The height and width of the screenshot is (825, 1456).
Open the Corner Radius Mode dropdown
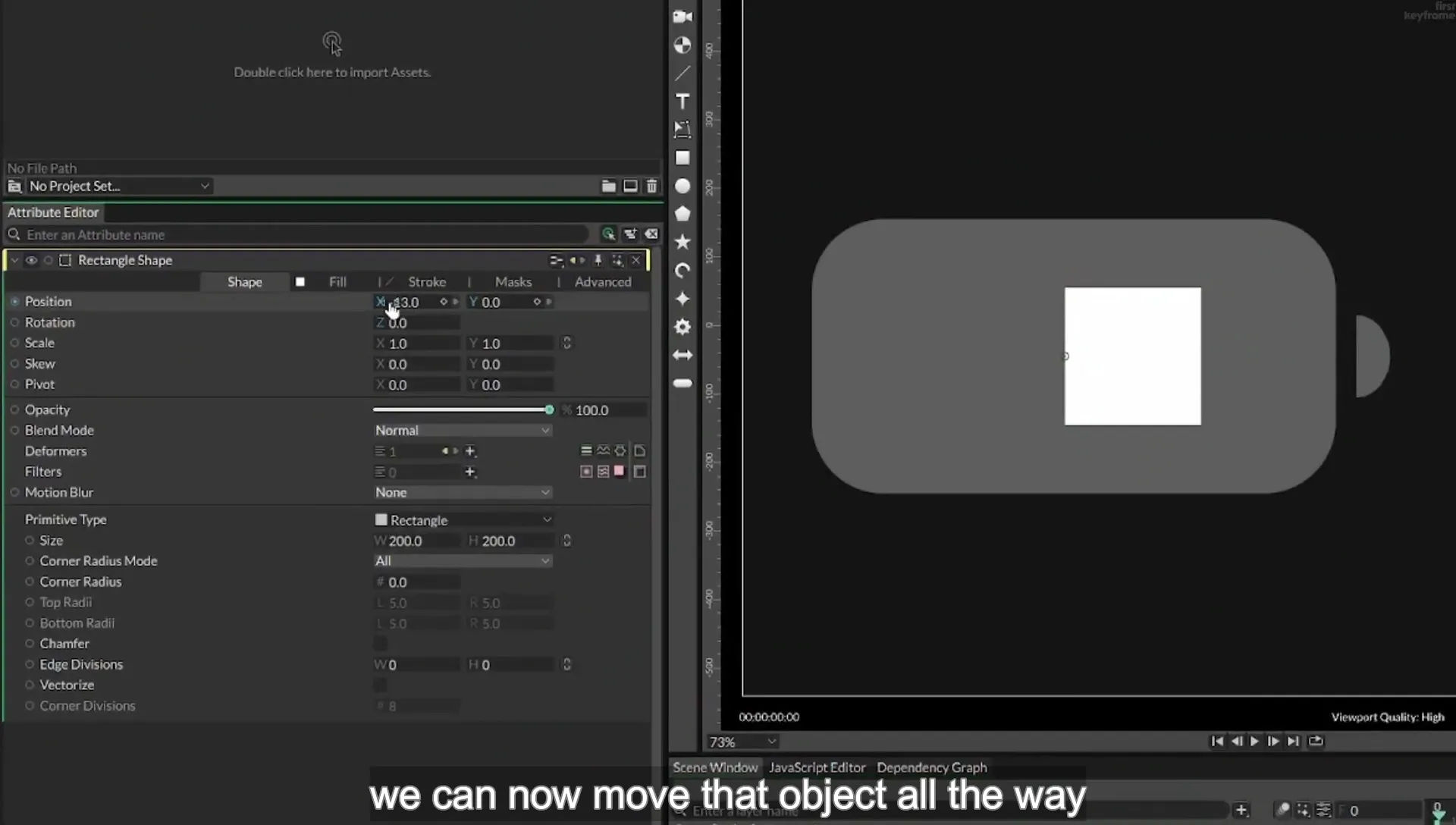463,561
